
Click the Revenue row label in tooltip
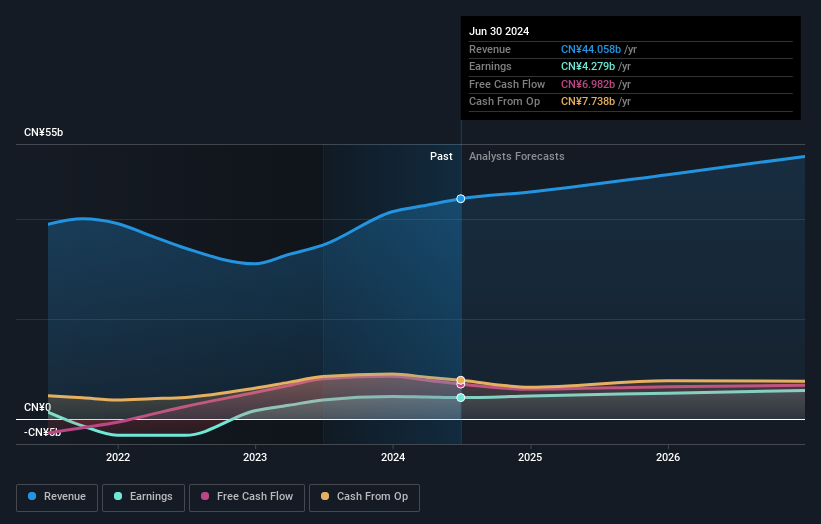pos(490,49)
